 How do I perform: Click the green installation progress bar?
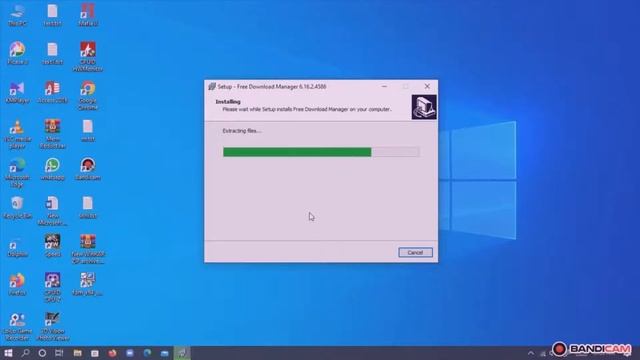321,152
